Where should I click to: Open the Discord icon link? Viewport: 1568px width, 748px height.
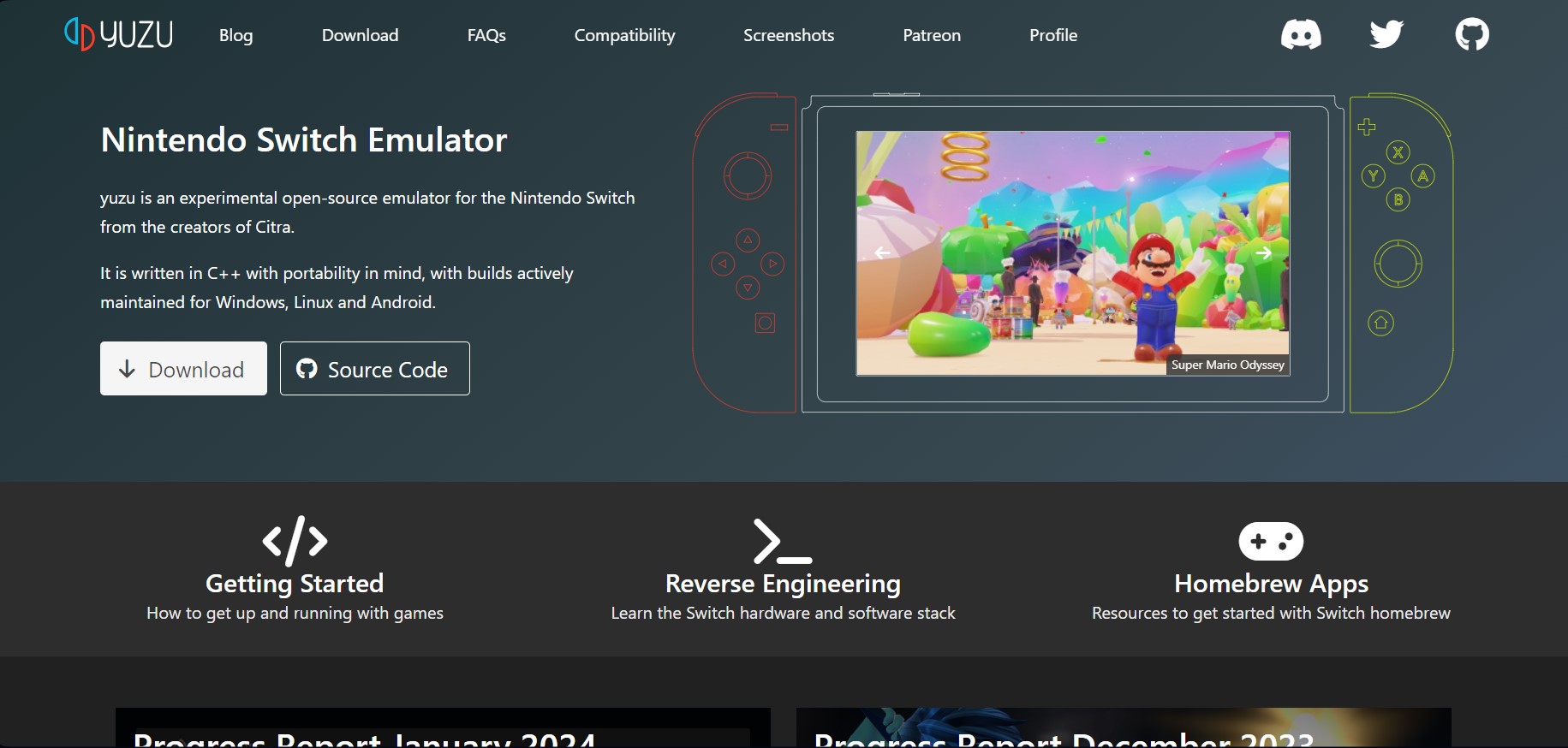pos(1301,35)
